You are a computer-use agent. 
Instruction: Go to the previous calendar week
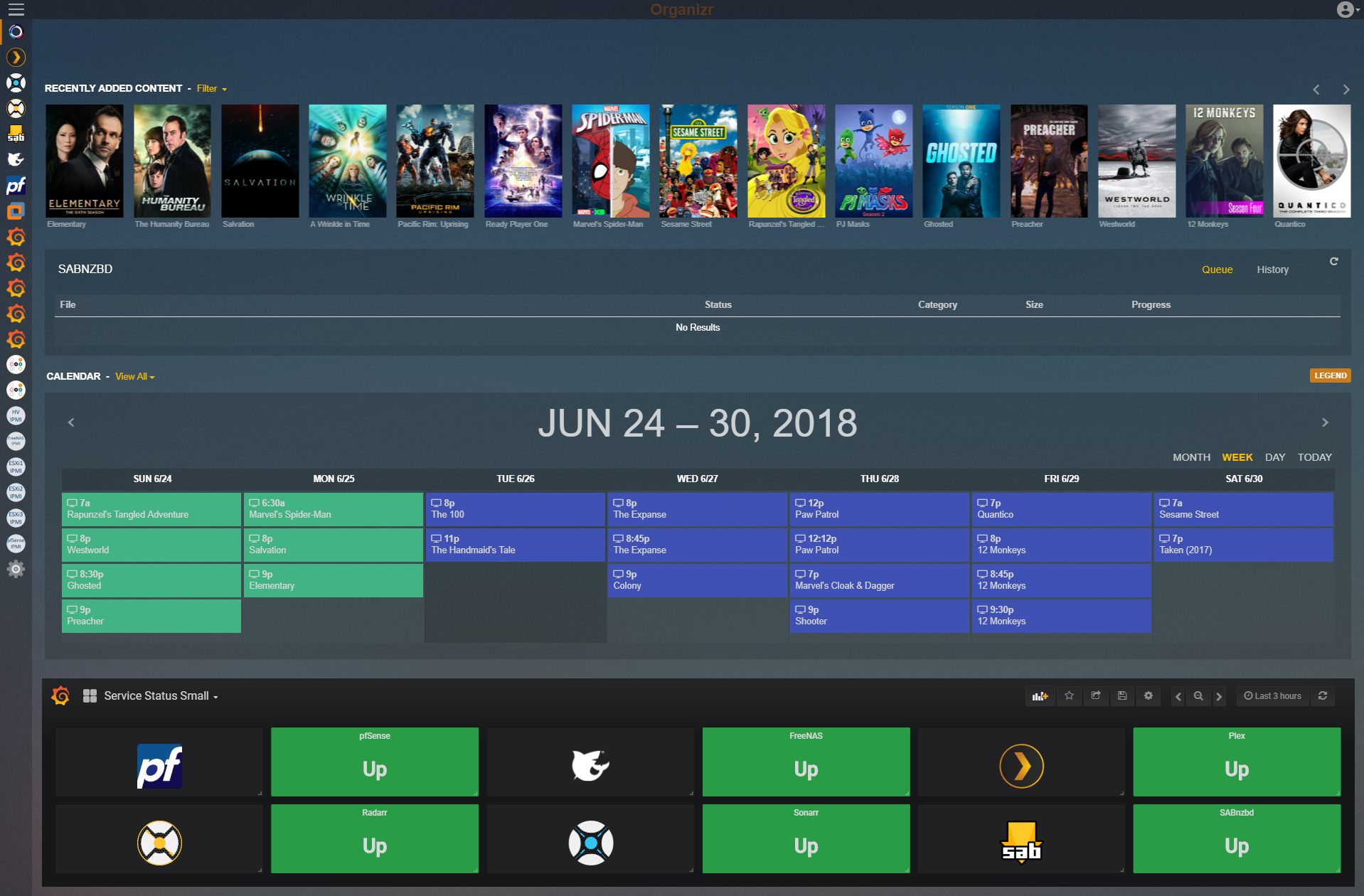click(x=71, y=422)
